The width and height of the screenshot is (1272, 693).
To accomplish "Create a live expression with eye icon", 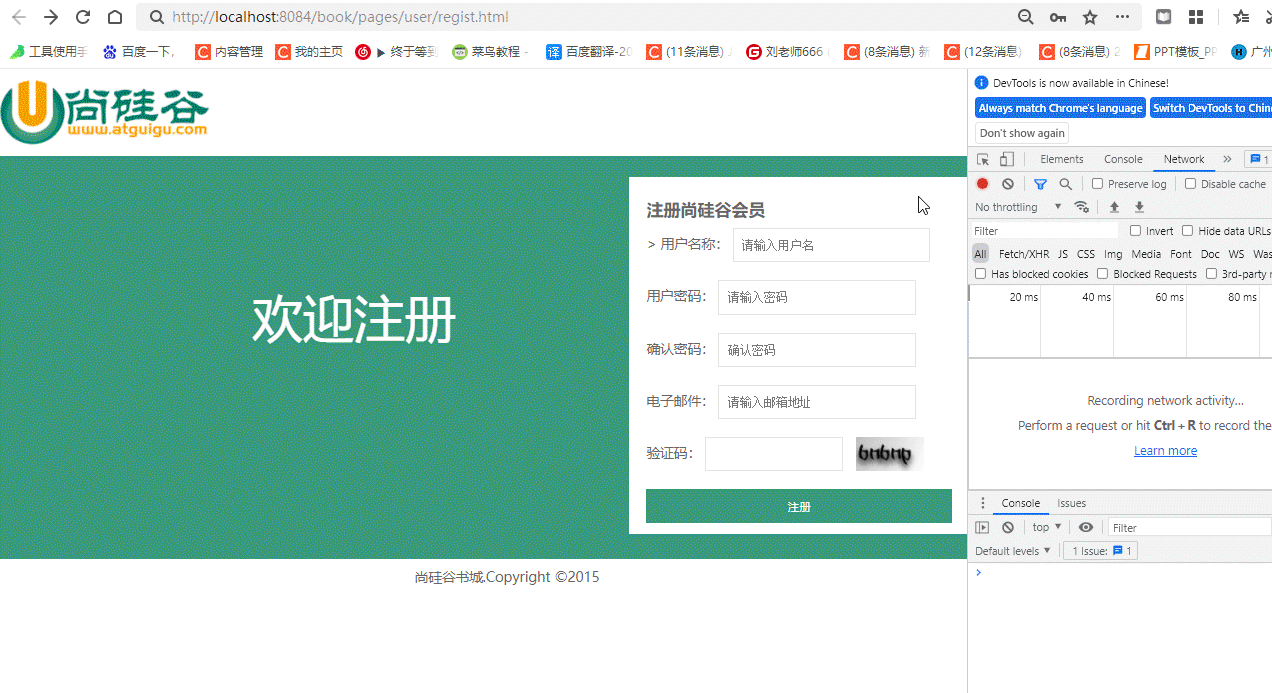I will (x=1086, y=527).
